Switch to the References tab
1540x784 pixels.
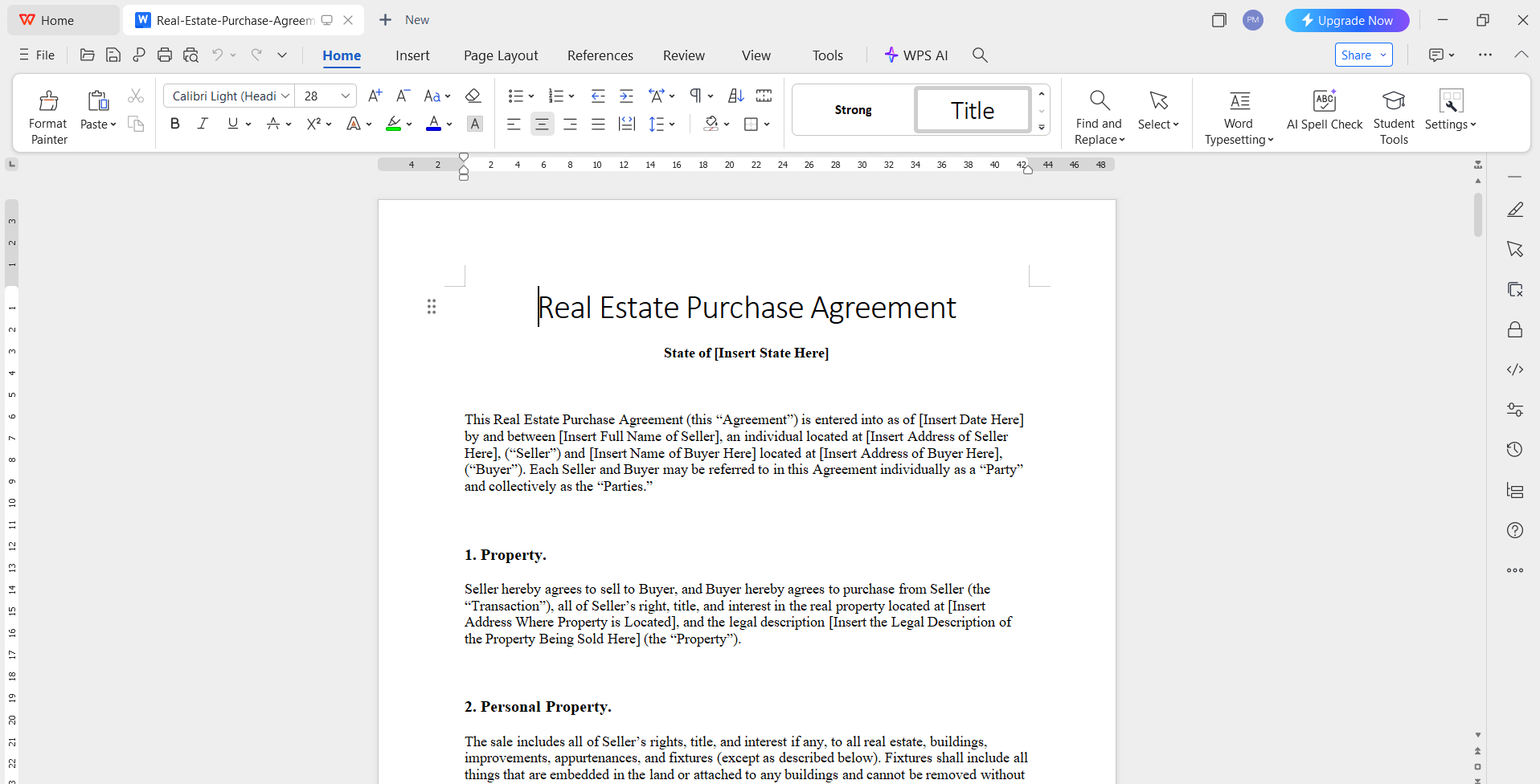(x=600, y=55)
